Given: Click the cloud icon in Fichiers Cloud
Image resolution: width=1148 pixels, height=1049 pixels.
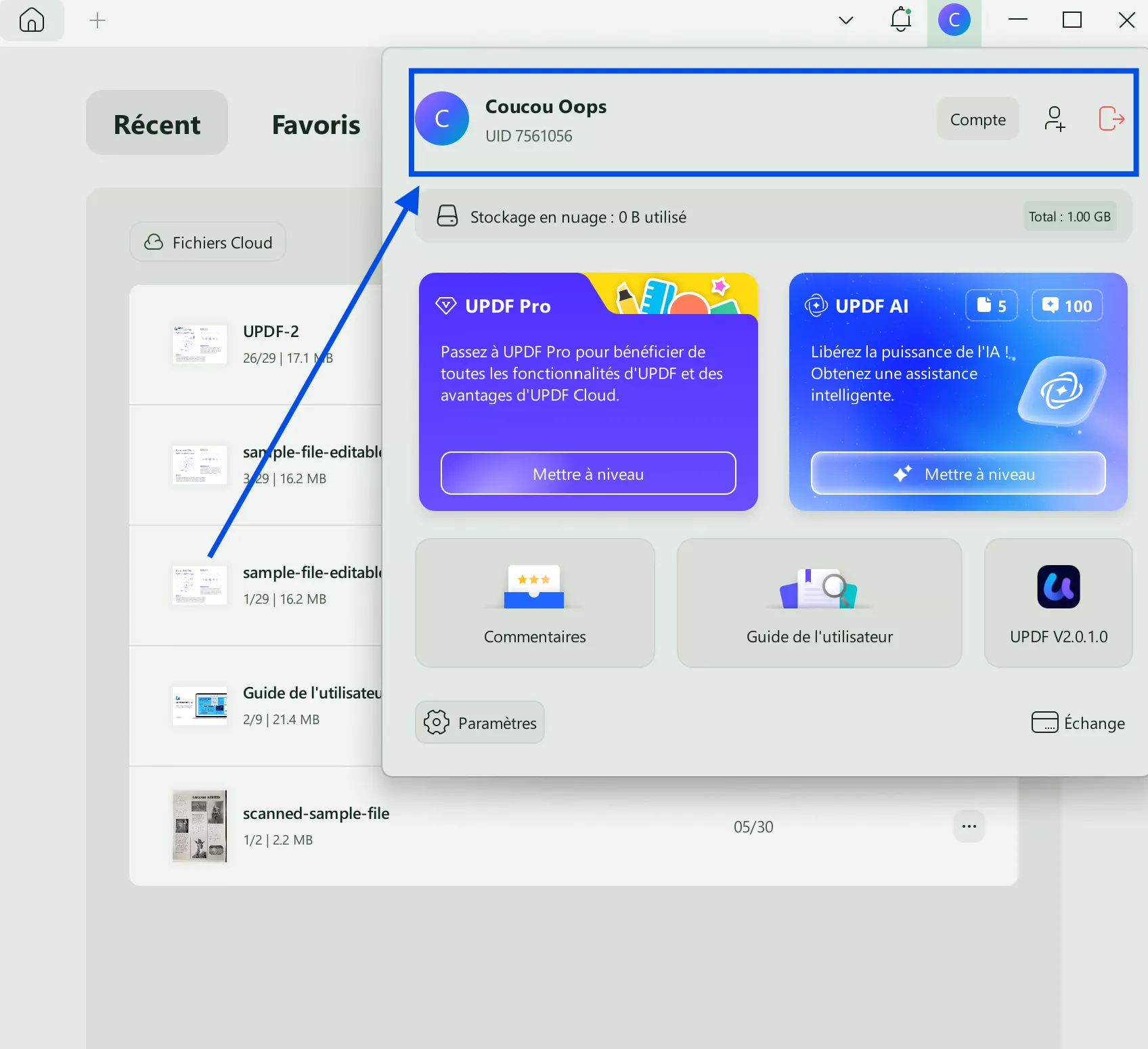Looking at the screenshot, I should tap(154, 242).
